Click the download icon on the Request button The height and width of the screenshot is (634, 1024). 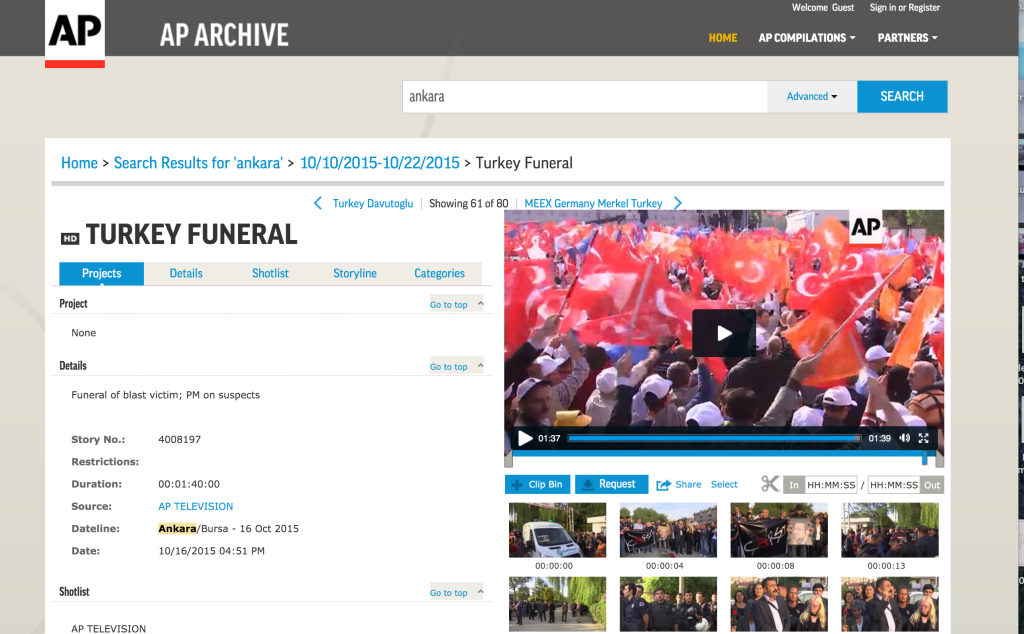click(x=589, y=484)
